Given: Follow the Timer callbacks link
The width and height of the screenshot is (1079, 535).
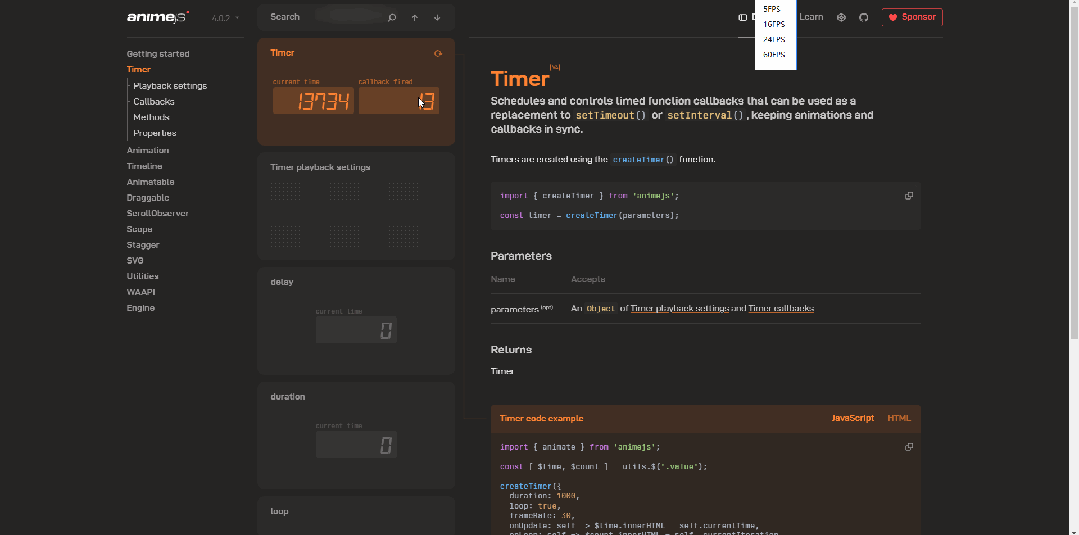Looking at the screenshot, I should [781, 308].
